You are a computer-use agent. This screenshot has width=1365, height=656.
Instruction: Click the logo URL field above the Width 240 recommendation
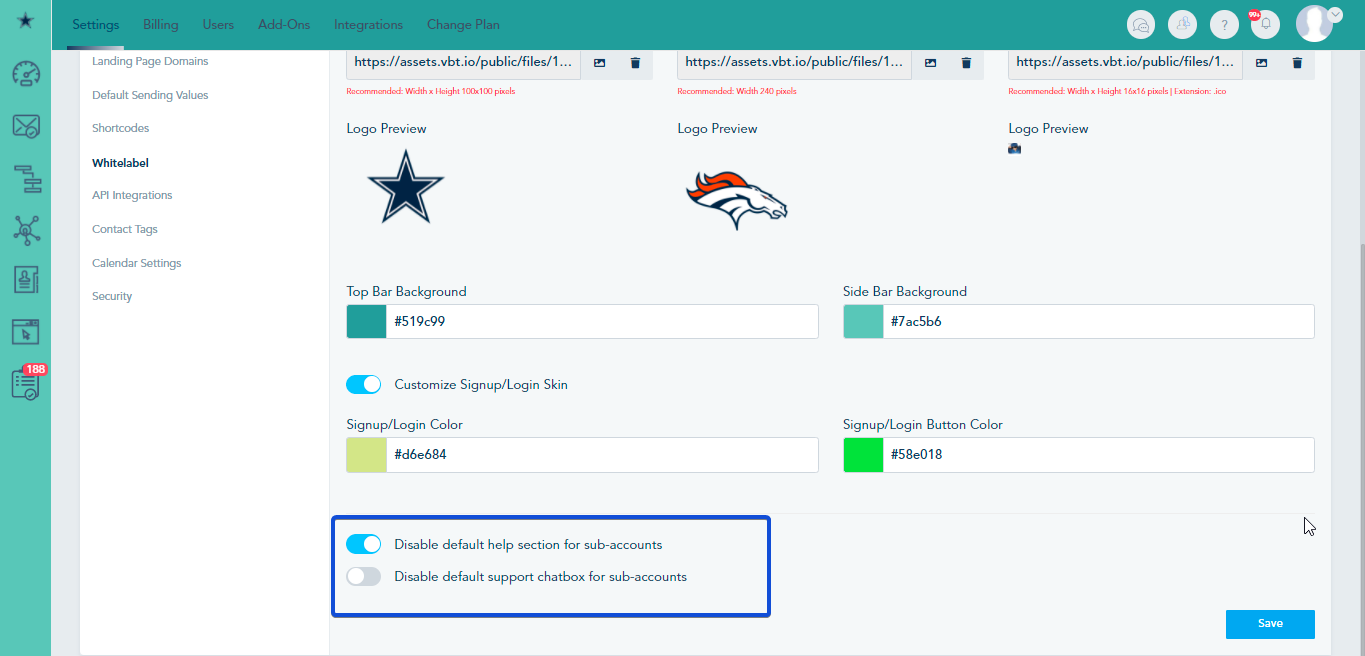coord(794,62)
